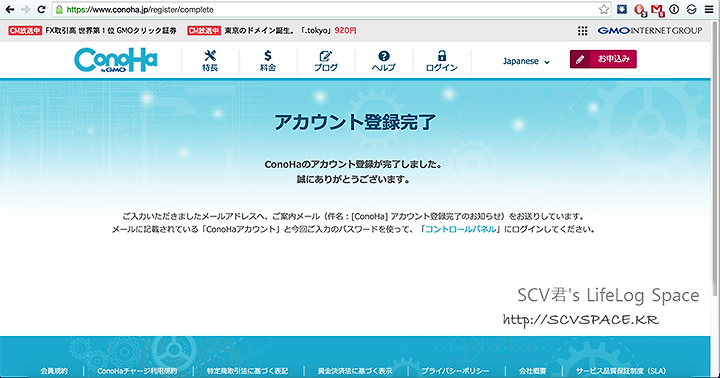Open 会員規約 footer link
This screenshot has width=720, height=378.
[54, 371]
